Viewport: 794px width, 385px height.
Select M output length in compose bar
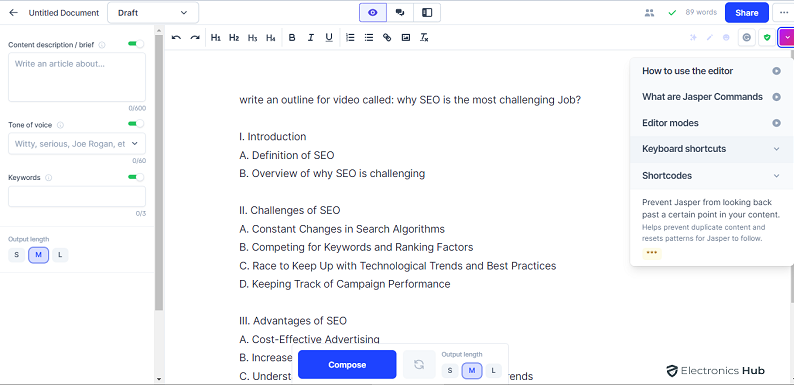[472, 371]
